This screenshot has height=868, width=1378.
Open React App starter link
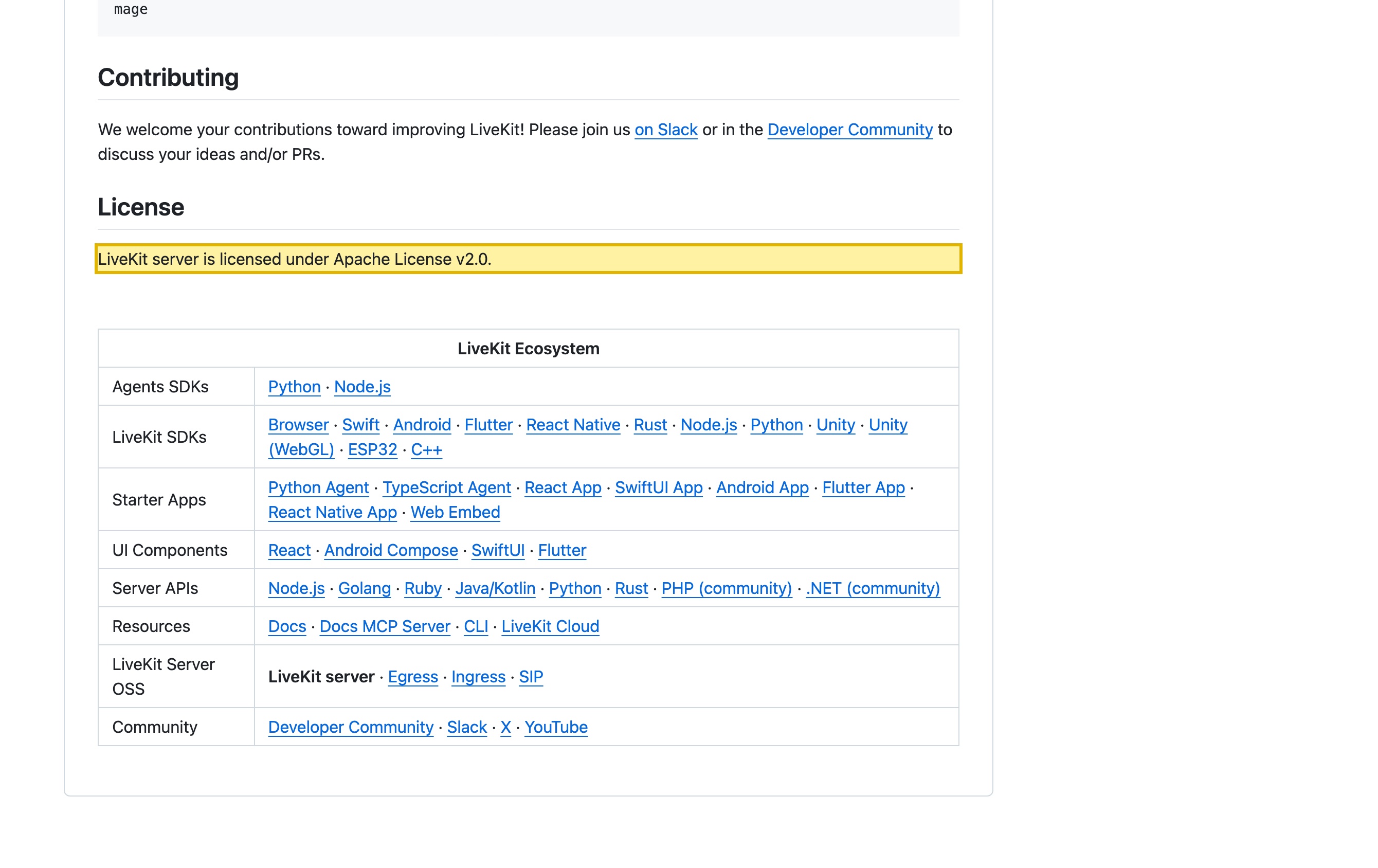point(563,487)
